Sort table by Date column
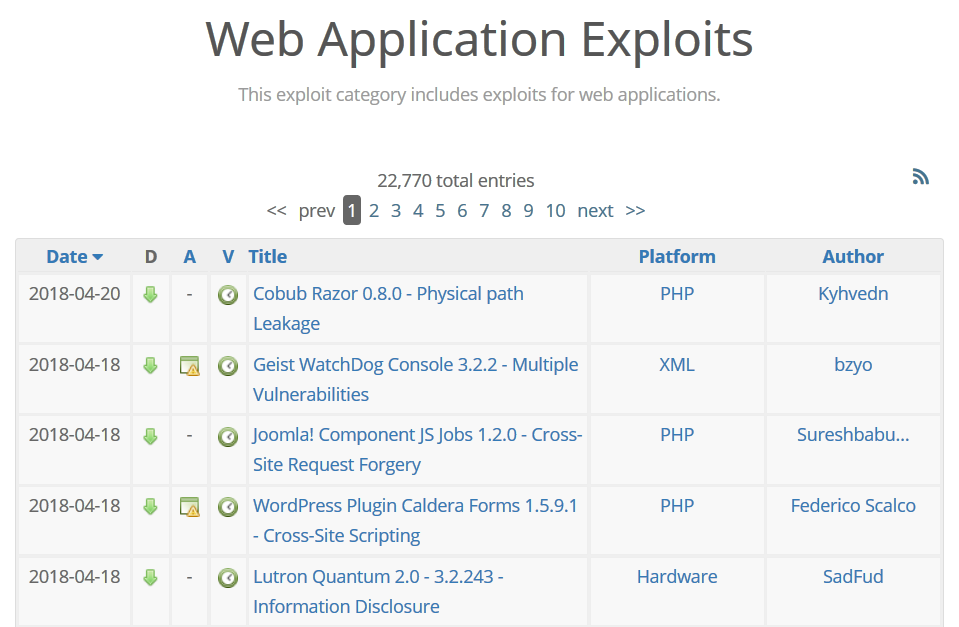This screenshot has height=627, width=959. click(75, 256)
